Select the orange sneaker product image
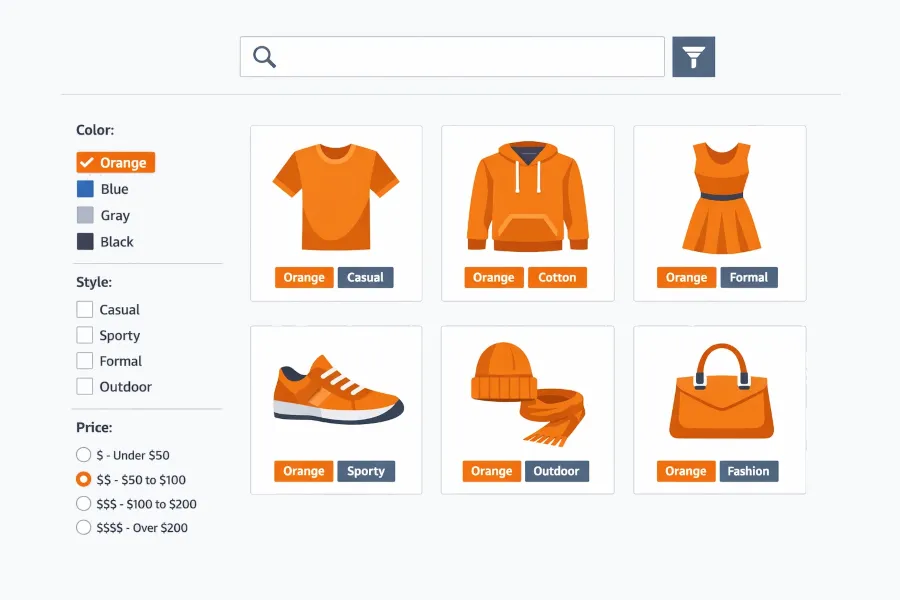 pyautogui.click(x=336, y=390)
